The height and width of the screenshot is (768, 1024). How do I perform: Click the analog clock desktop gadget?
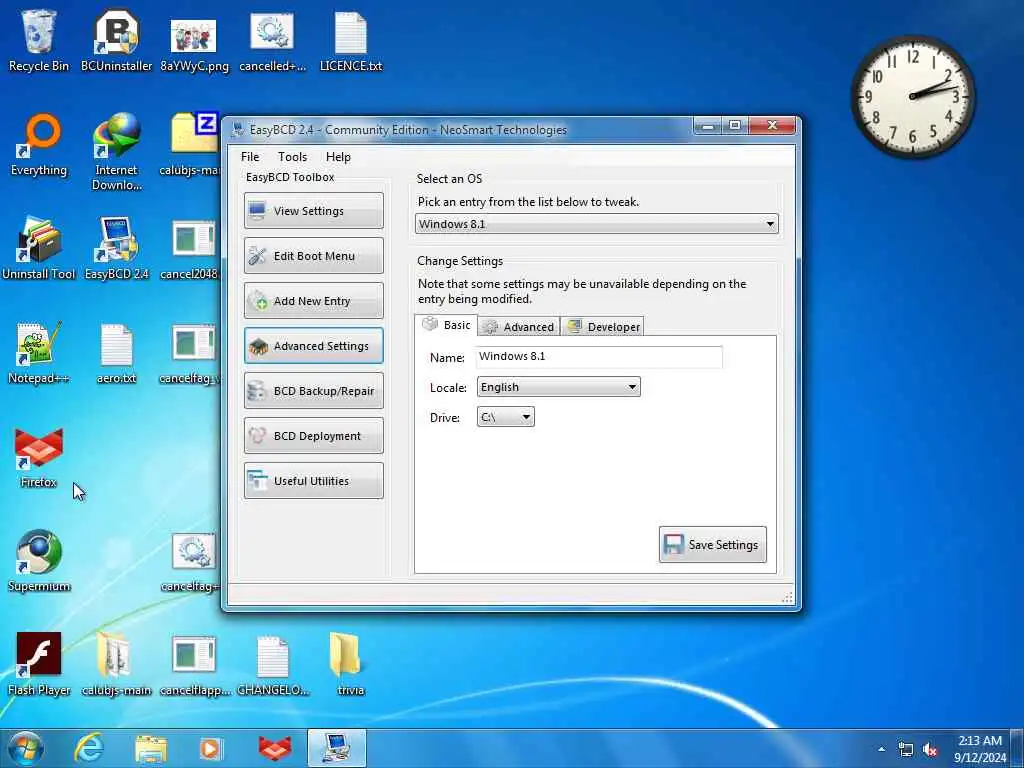pyautogui.click(x=912, y=96)
